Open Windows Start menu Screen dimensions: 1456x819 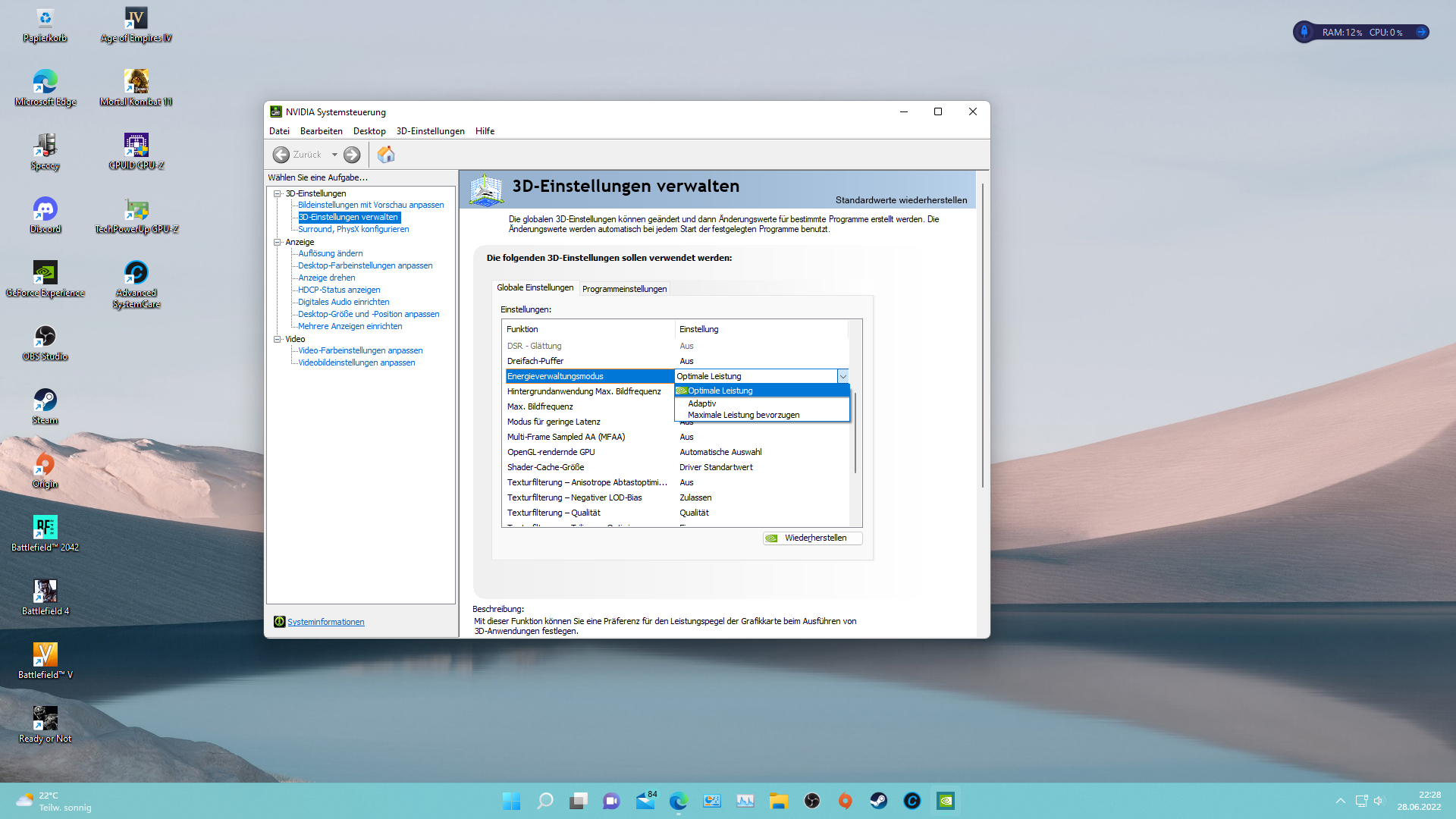click(512, 801)
